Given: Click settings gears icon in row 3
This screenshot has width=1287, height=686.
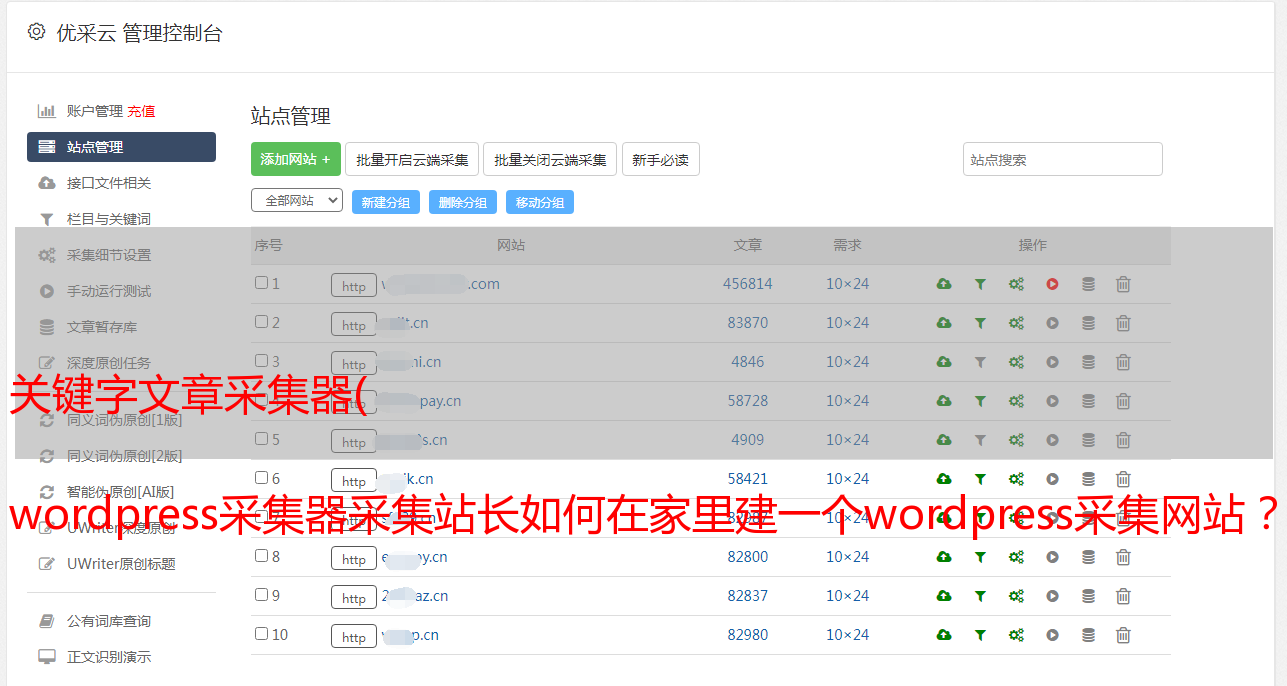Looking at the screenshot, I should (1016, 362).
